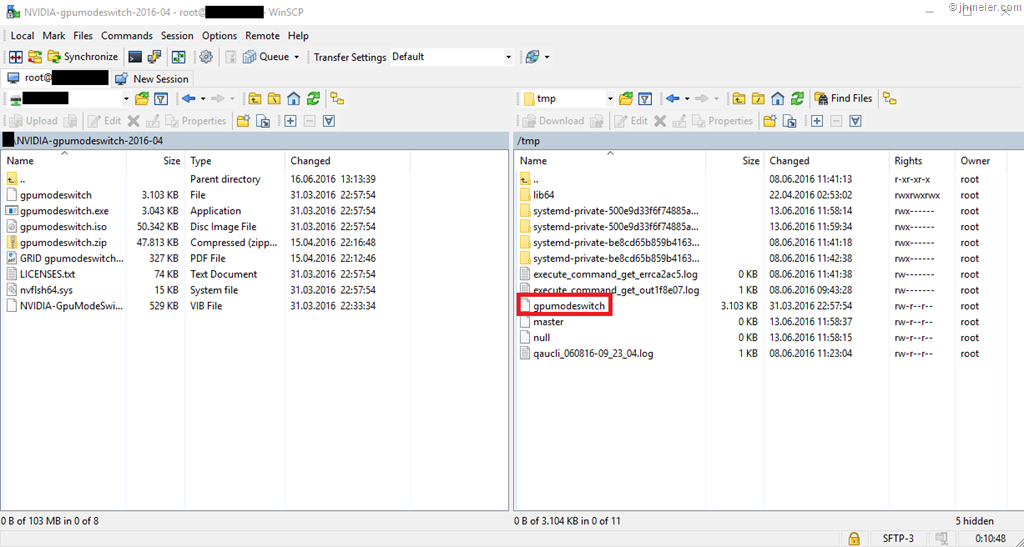Click the Compare Directories icon
Image resolution: width=1024 pixels, height=547 pixels.
16,57
